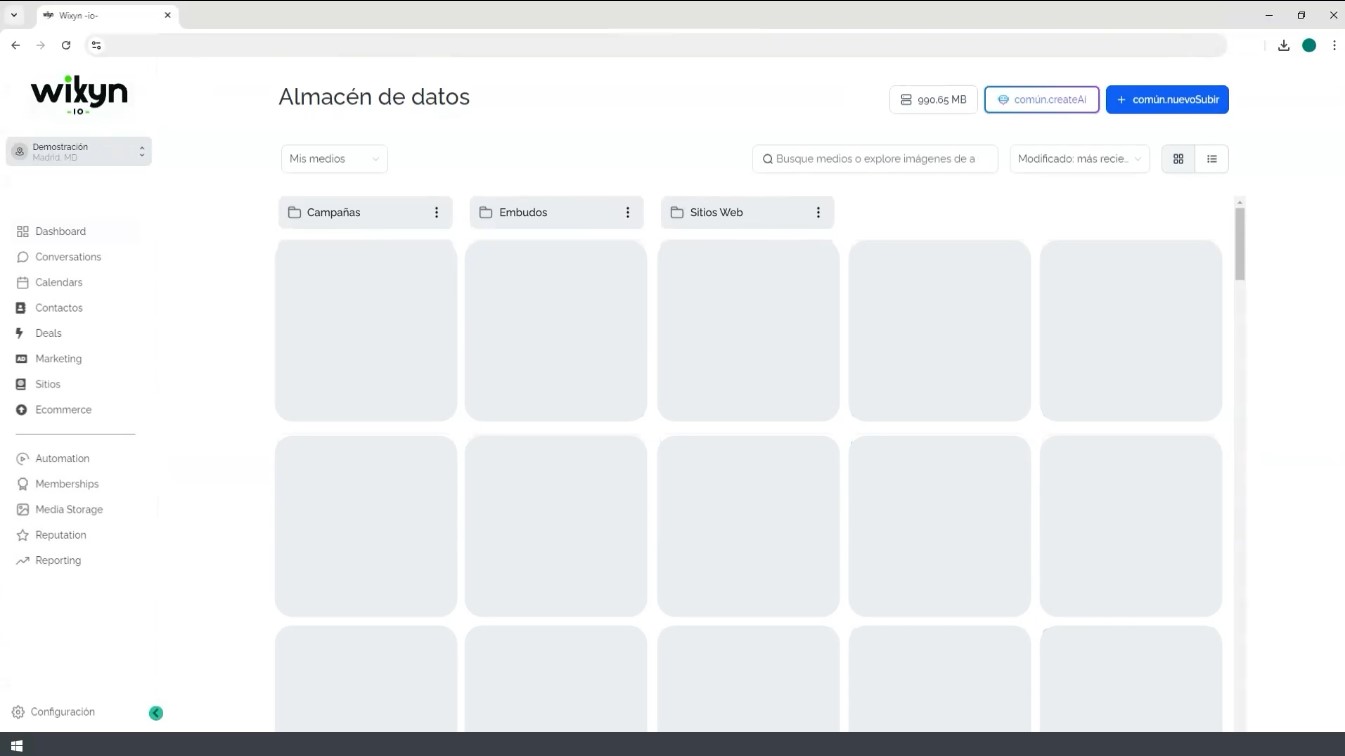Screen dimensions: 1345x756
Task: Open the Contactos section
Action: (x=59, y=308)
